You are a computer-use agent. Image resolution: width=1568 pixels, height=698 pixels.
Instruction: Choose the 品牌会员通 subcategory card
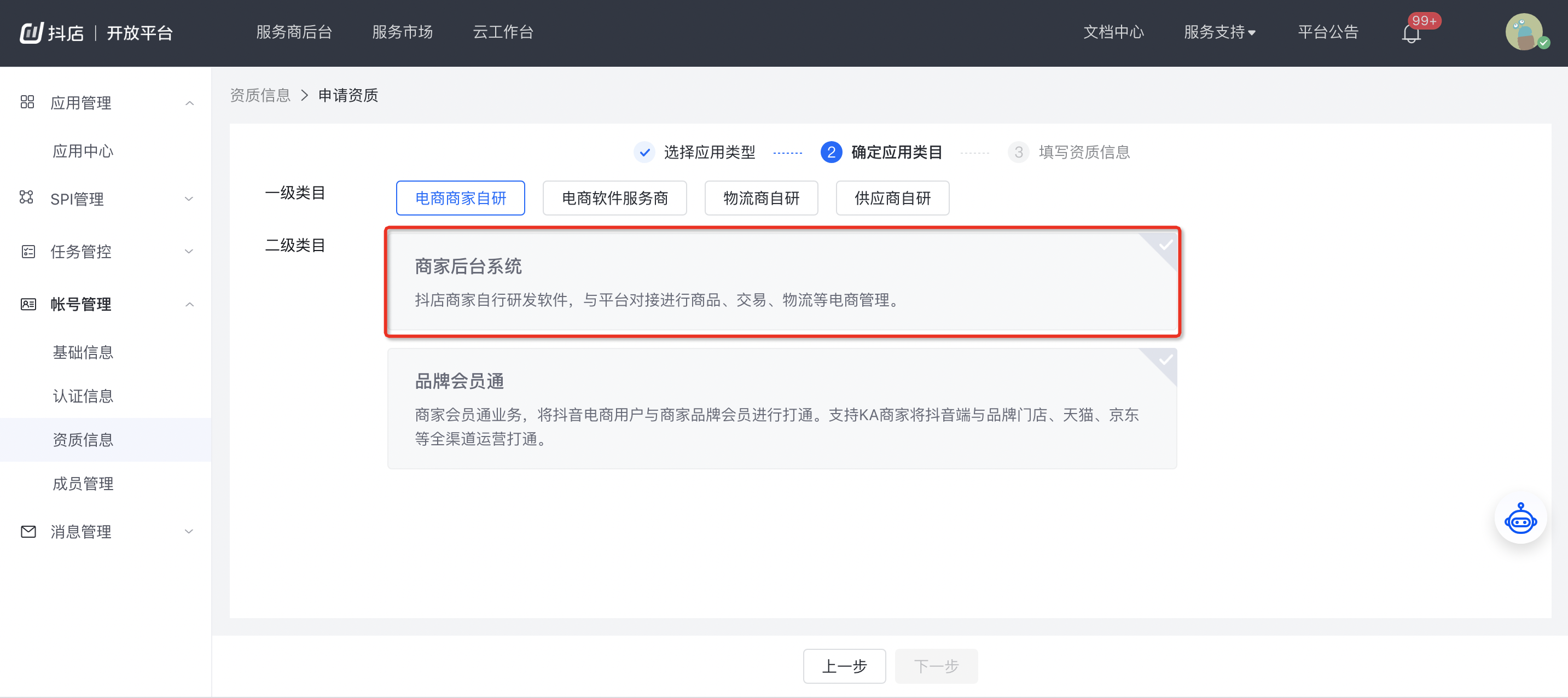tap(782, 408)
